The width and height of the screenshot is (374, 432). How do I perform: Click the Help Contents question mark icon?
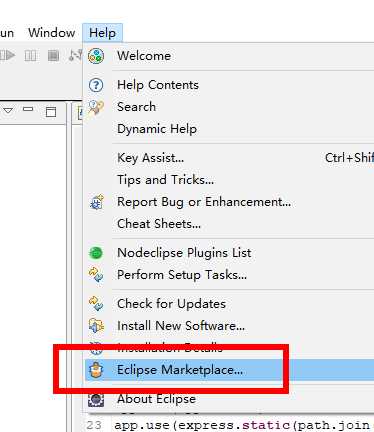tap(96, 85)
